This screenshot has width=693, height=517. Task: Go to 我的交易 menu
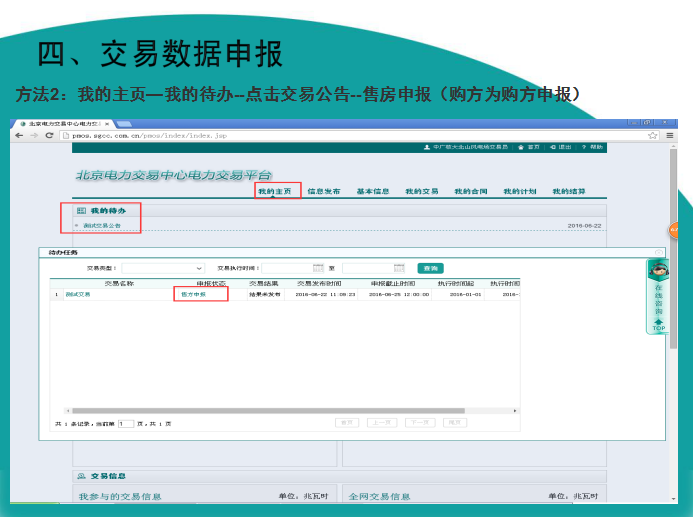tap(421, 191)
